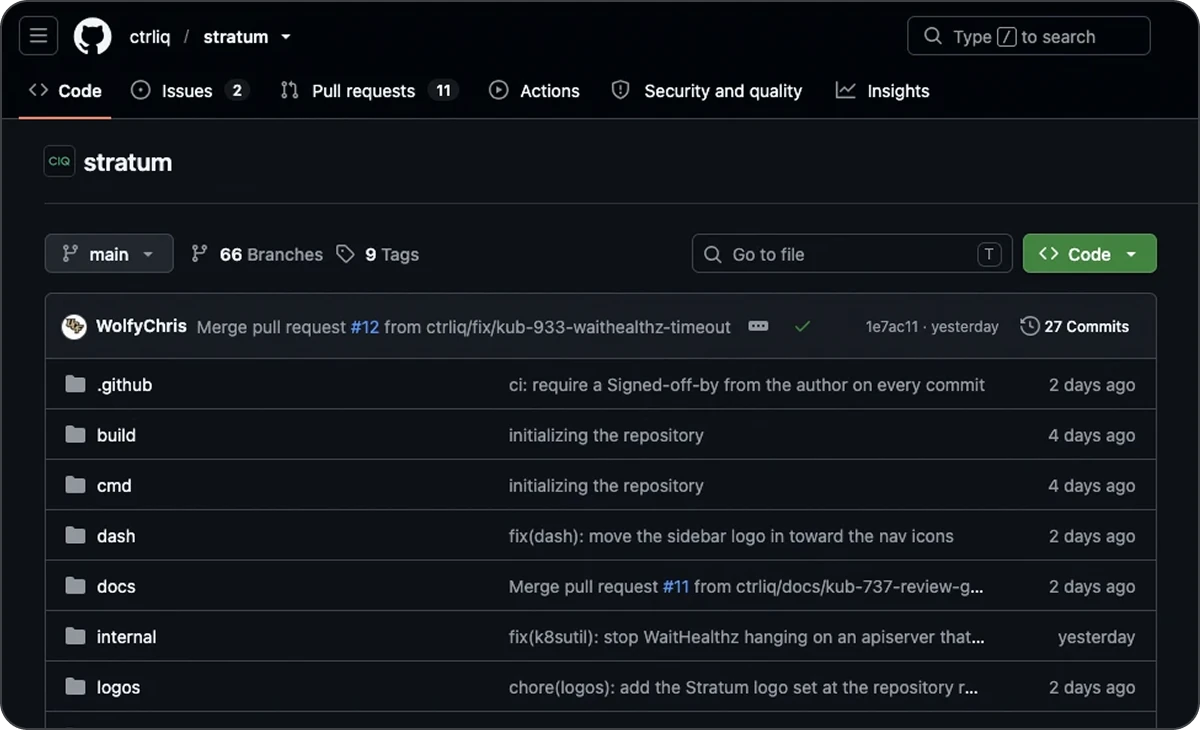Open the stratum repository breadcrumb

pos(236,37)
